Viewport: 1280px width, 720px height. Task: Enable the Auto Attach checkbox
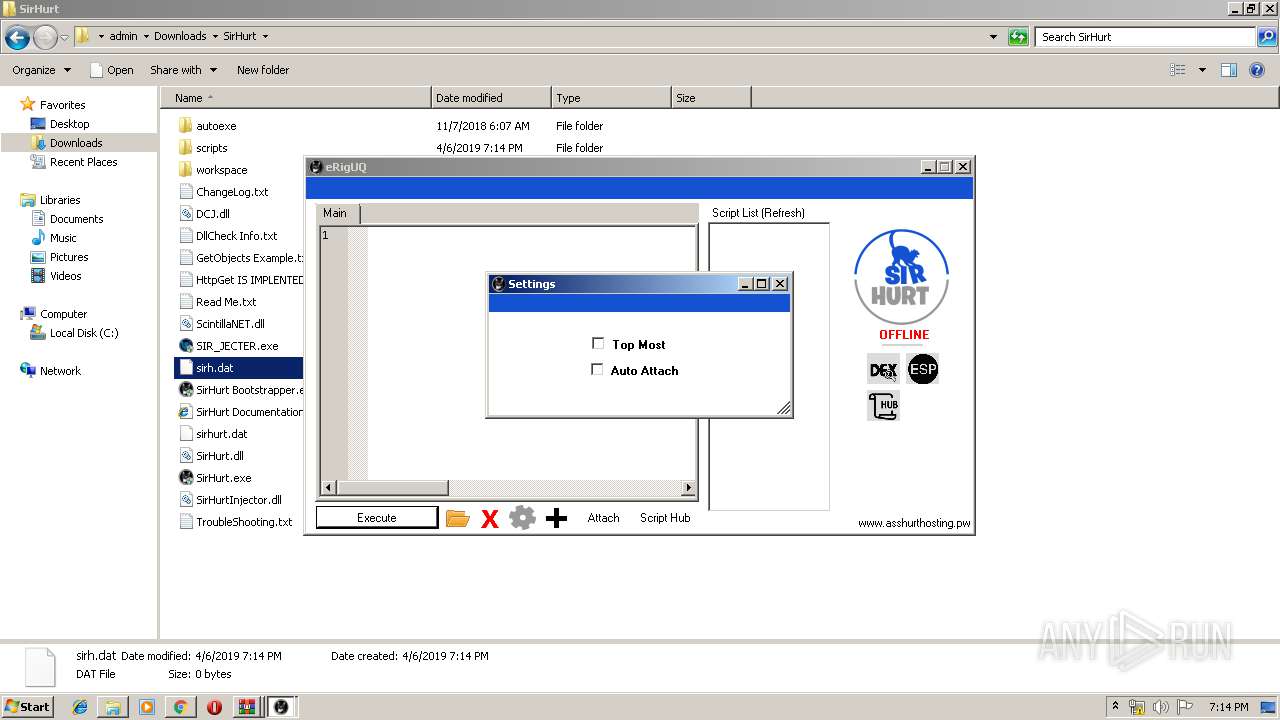coord(598,370)
